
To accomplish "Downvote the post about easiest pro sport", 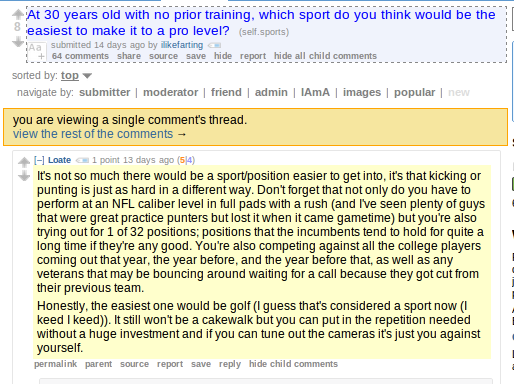I will click(18, 42).
